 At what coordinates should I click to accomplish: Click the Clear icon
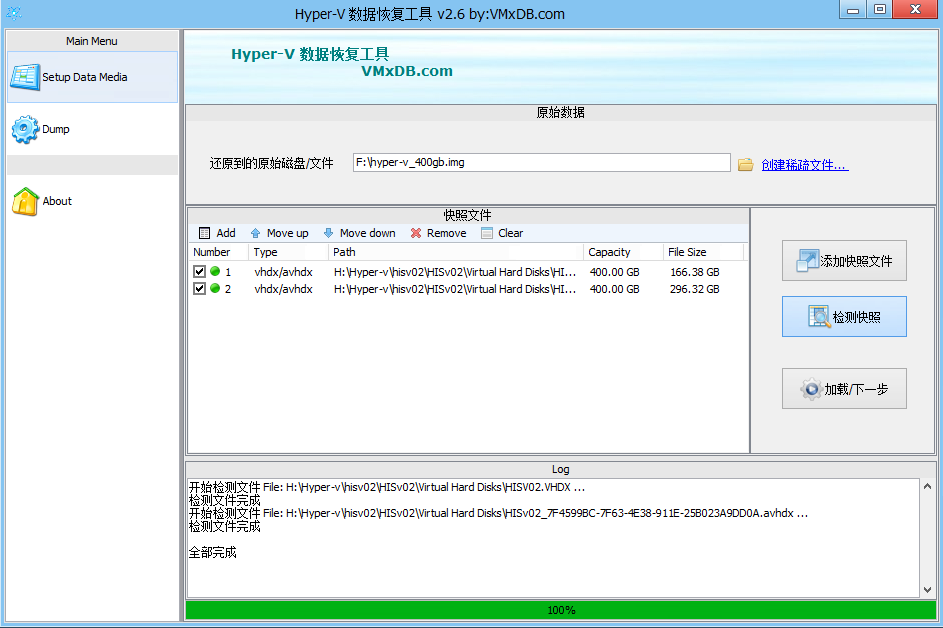[487, 233]
